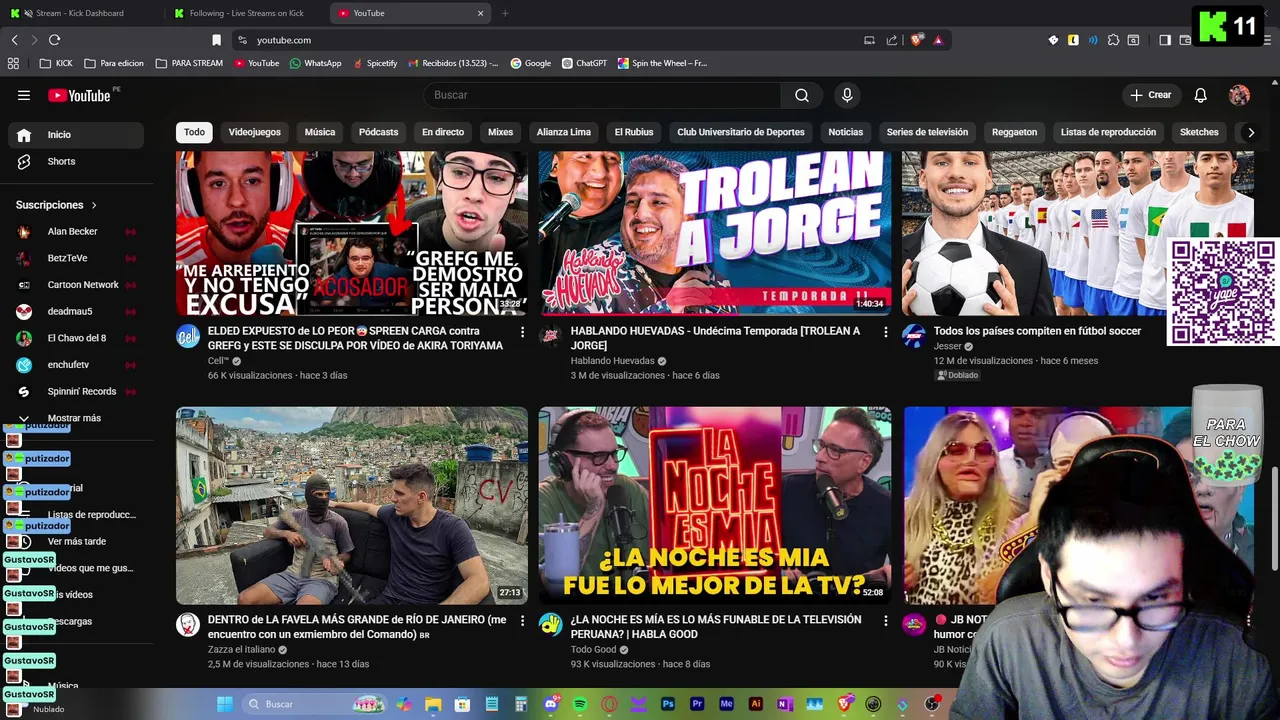Open the account avatar menu
Viewport: 1280px width, 720px height.
[x=1240, y=95]
